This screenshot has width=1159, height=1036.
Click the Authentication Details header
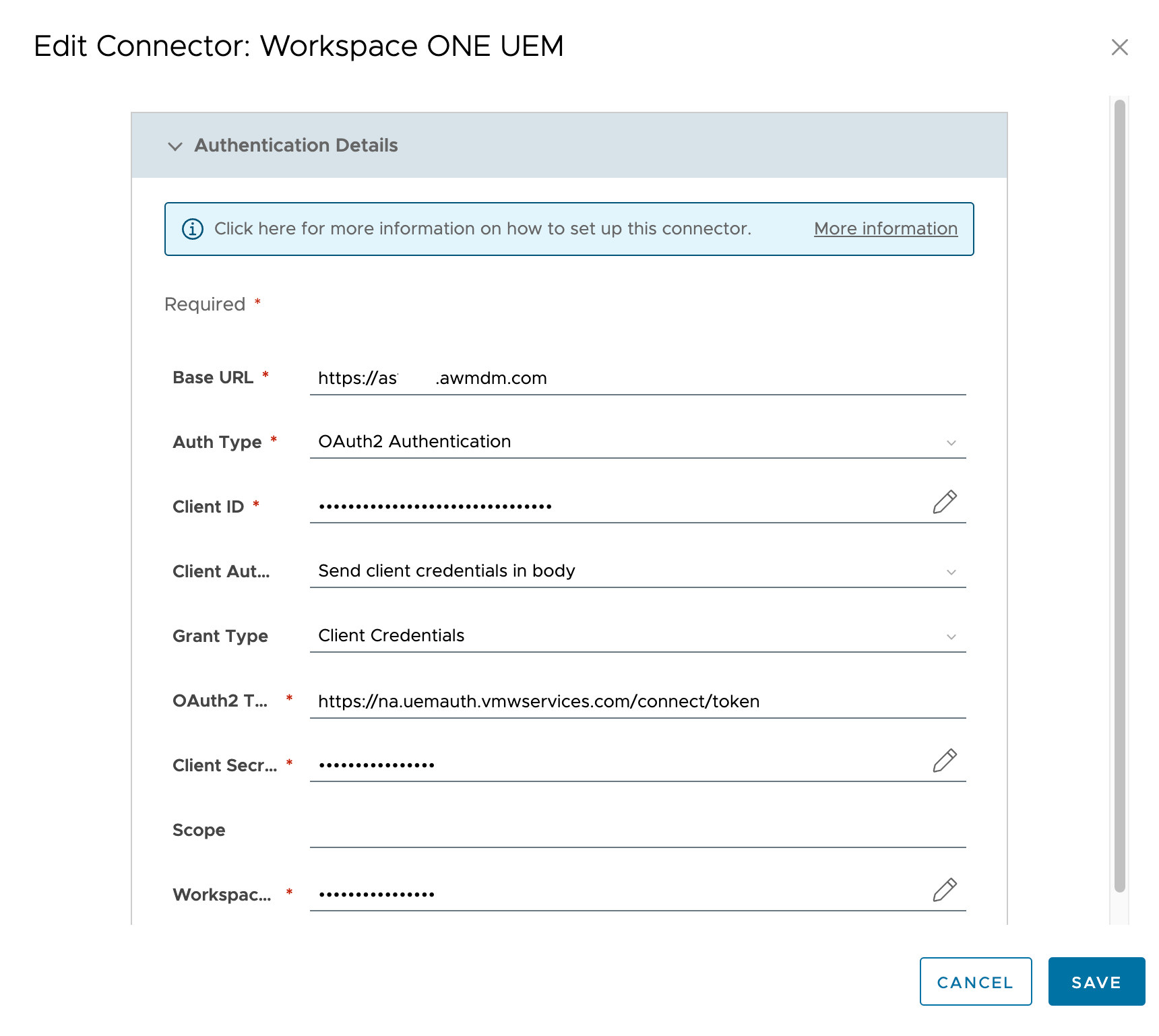(296, 145)
